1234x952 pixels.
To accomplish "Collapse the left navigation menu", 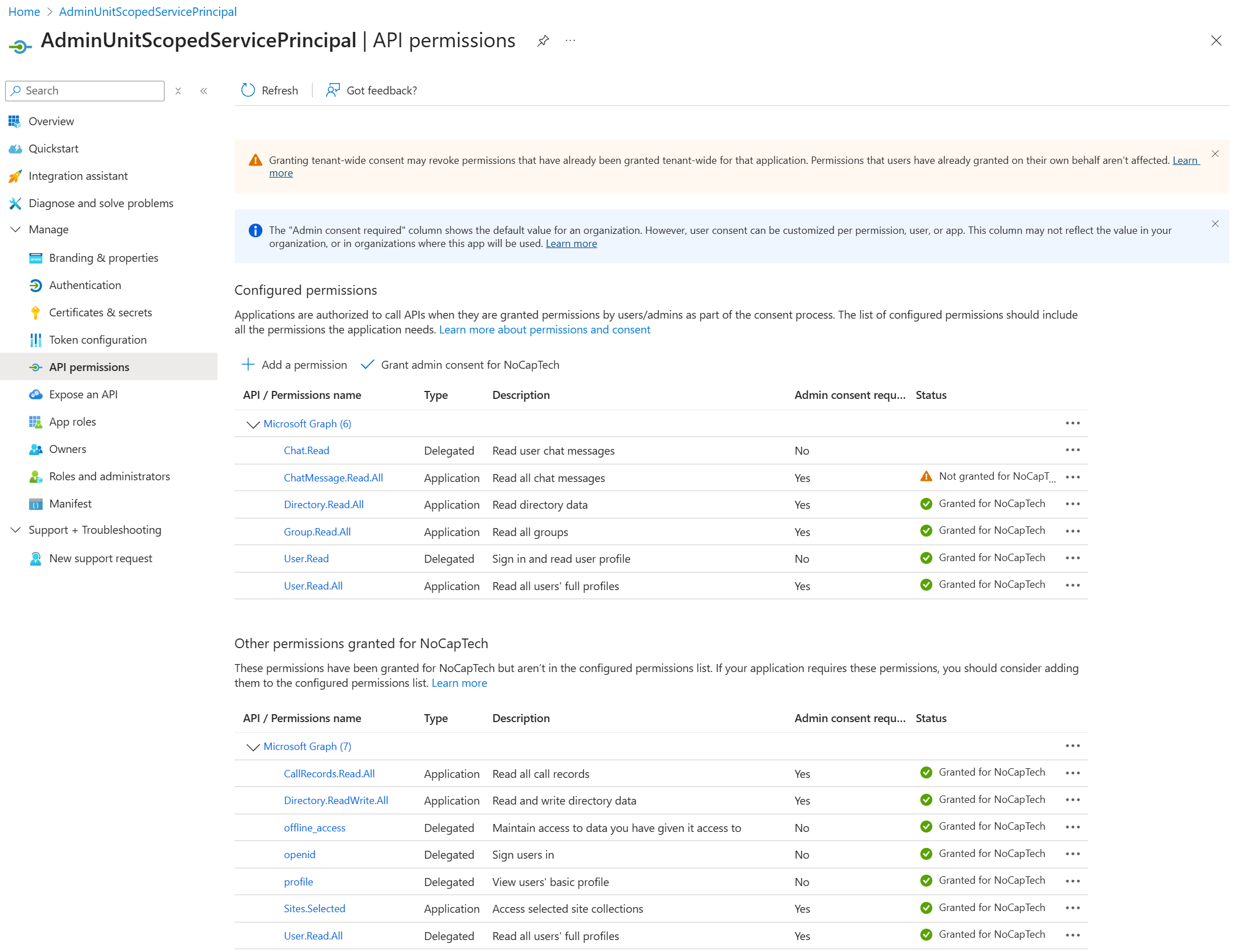I will click(x=204, y=91).
